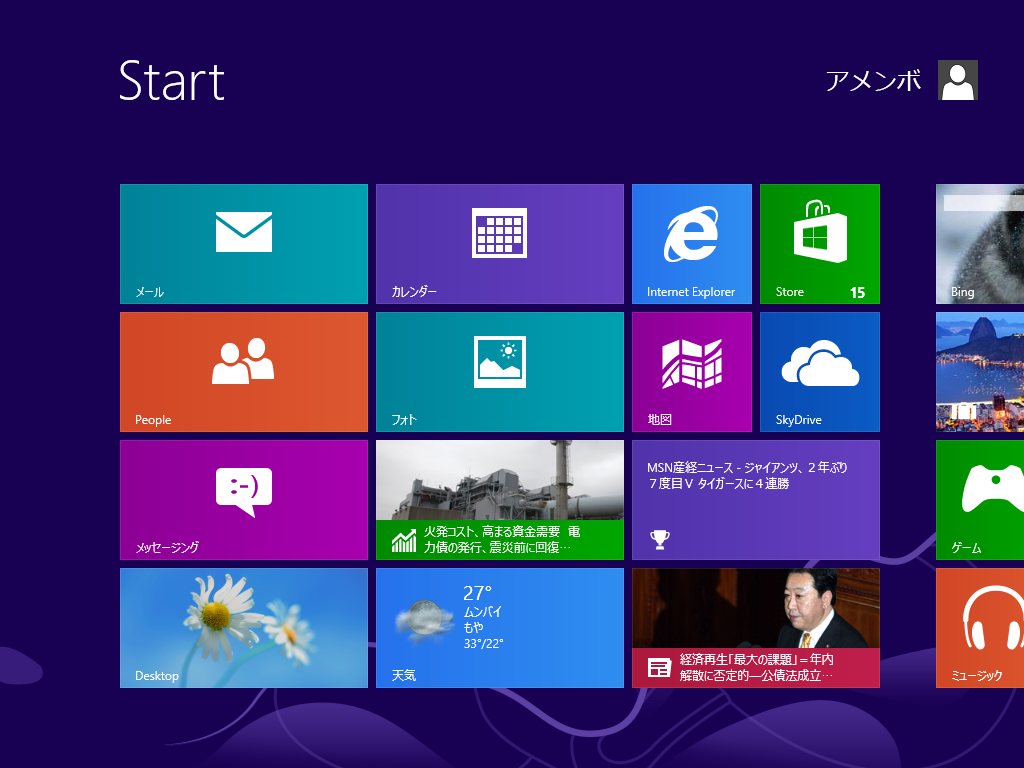The image size is (1024, 768).
Task: Open the Rio cityscape travel tile
Action: pos(980,372)
